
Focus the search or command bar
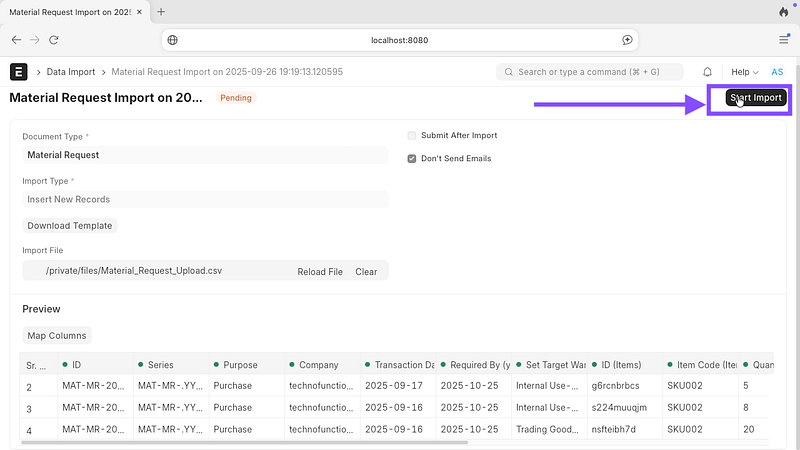pyautogui.click(x=590, y=72)
